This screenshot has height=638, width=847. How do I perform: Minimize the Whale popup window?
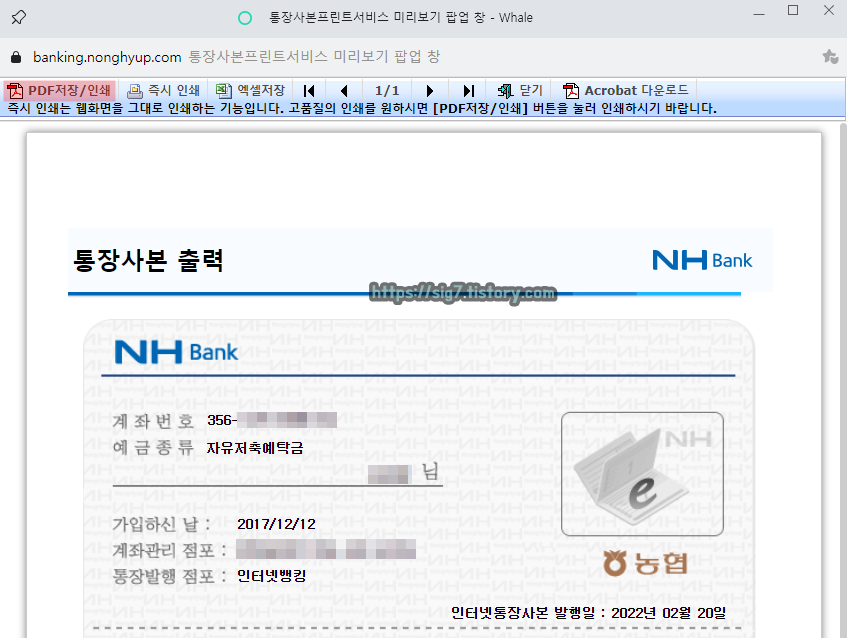coord(759,13)
